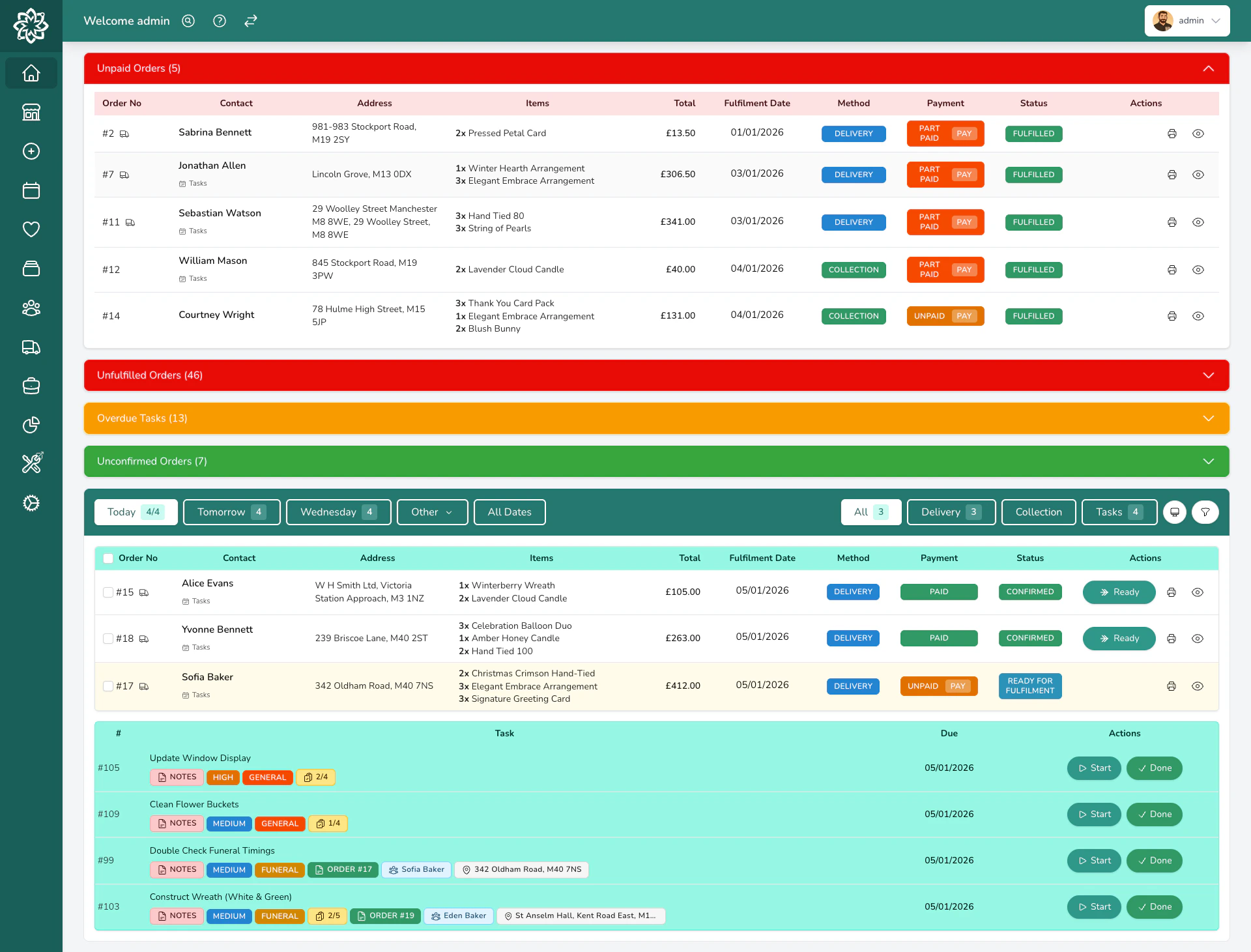The image size is (1251, 952).
Task: Open the home dashboard sidebar icon
Action: pos(31,73)
